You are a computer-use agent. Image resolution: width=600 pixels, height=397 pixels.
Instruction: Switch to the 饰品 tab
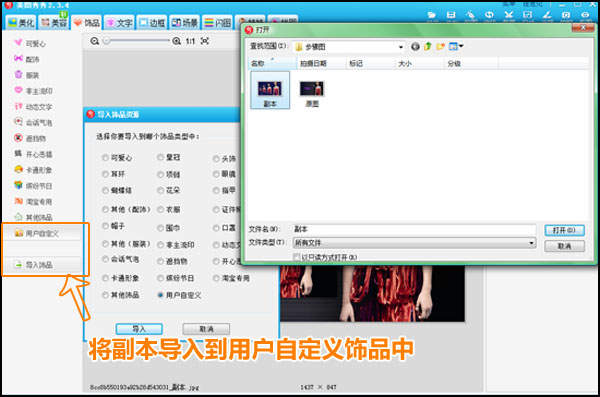point(87,23)
